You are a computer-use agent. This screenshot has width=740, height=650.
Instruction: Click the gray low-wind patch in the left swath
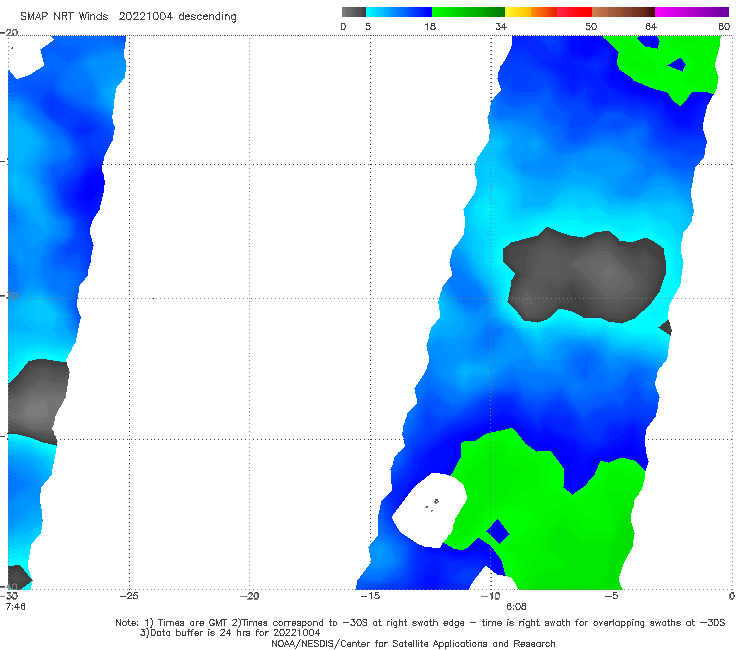pyautogui.click(x=37, y=401)
